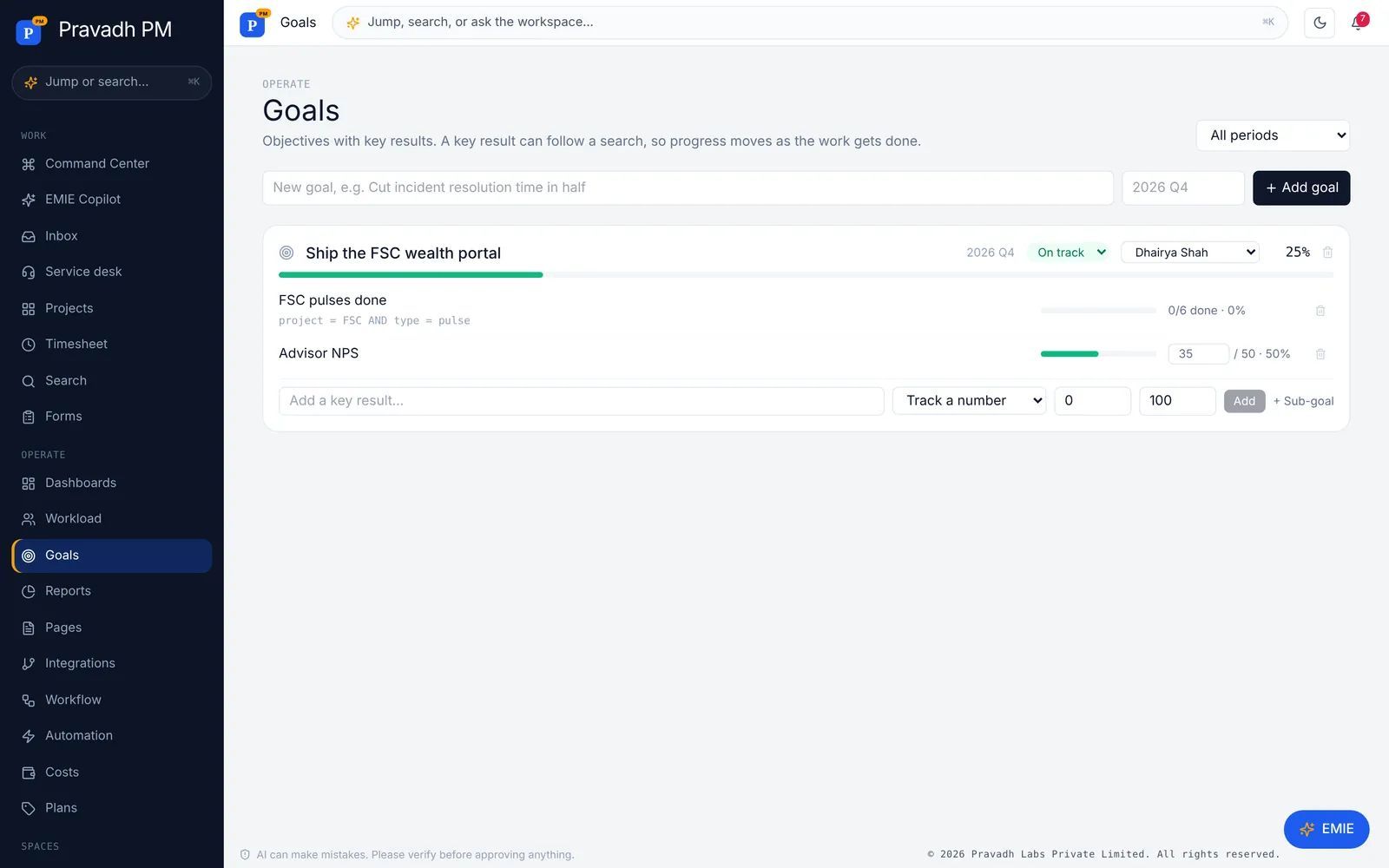Toggle dark mode with the moon icon
This screenshot has height=868, width=1389.
click(x=1320, y=23)
